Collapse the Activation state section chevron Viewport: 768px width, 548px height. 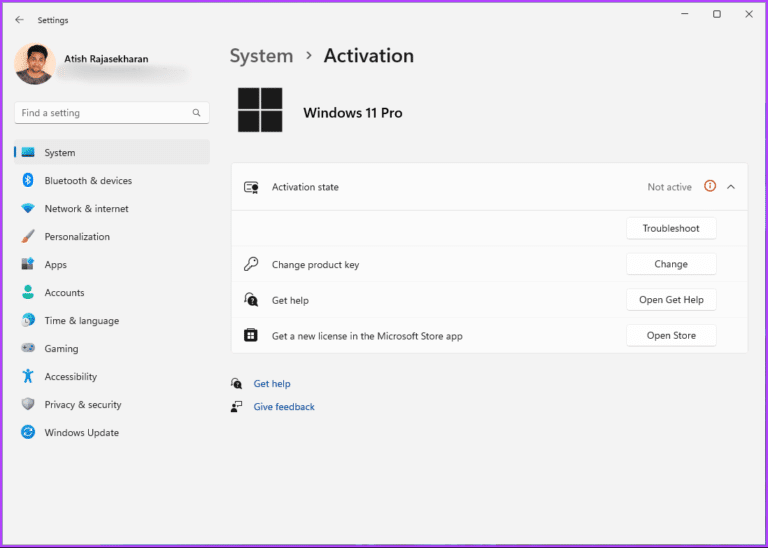(731, 187)
